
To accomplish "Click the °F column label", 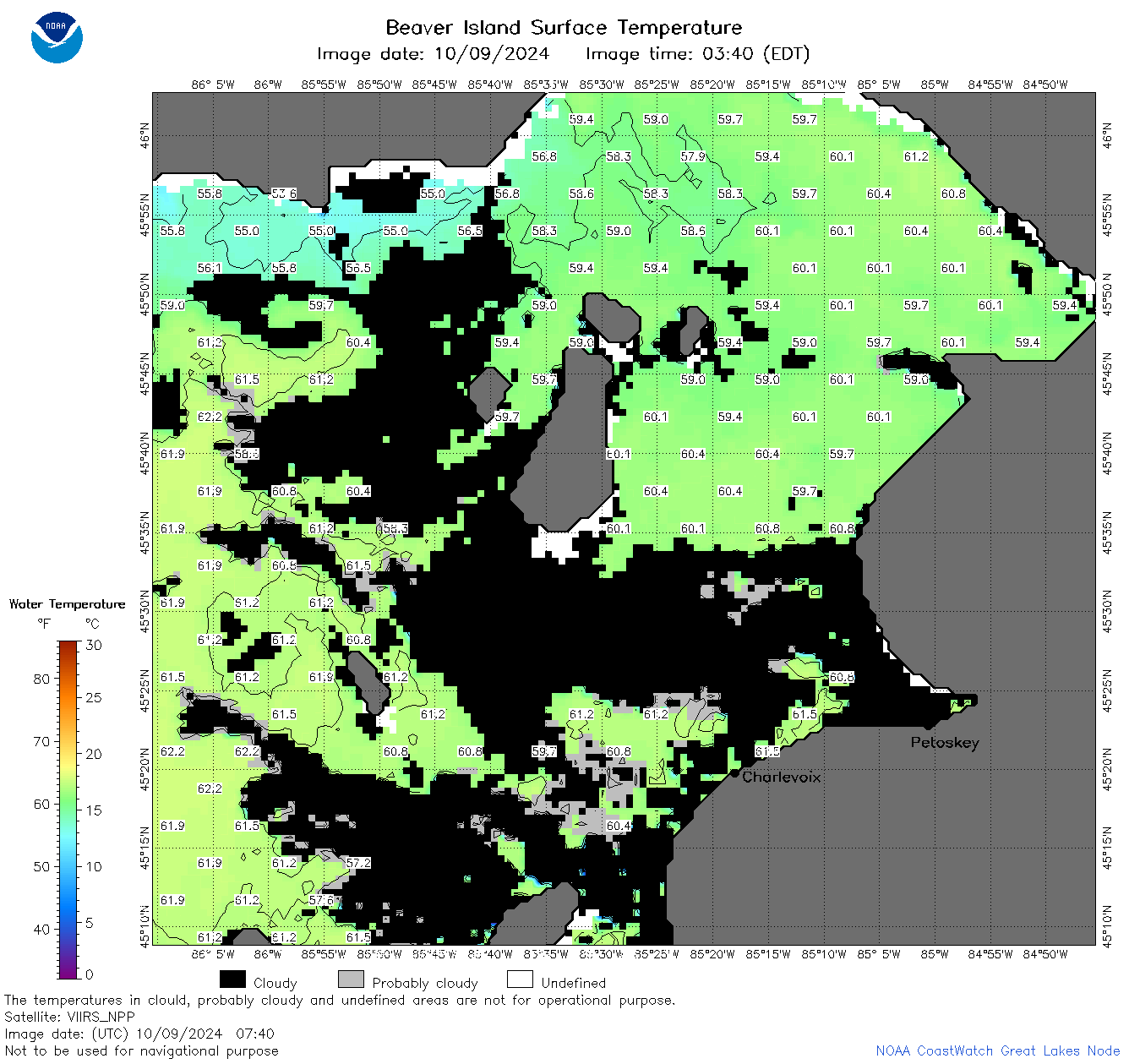I will [45, 624].
